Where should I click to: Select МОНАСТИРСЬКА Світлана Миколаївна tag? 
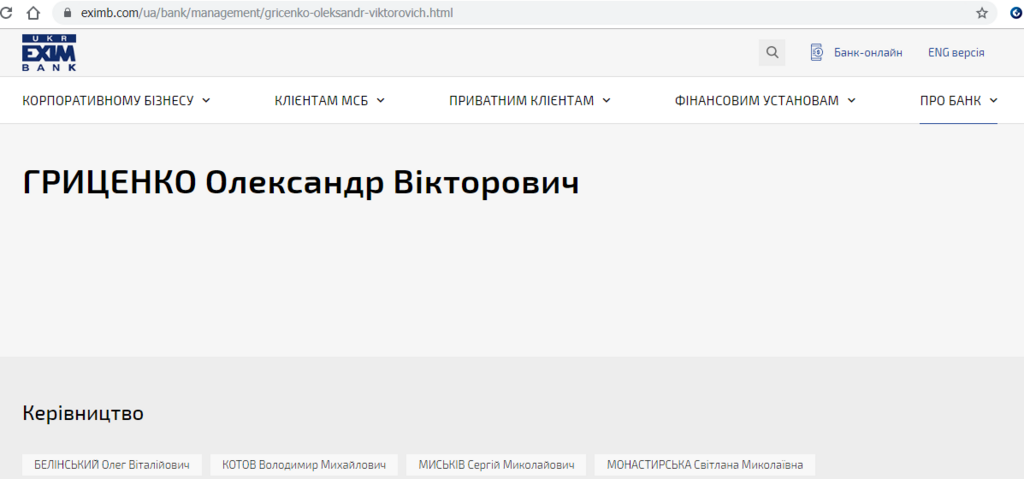[705, 465]
